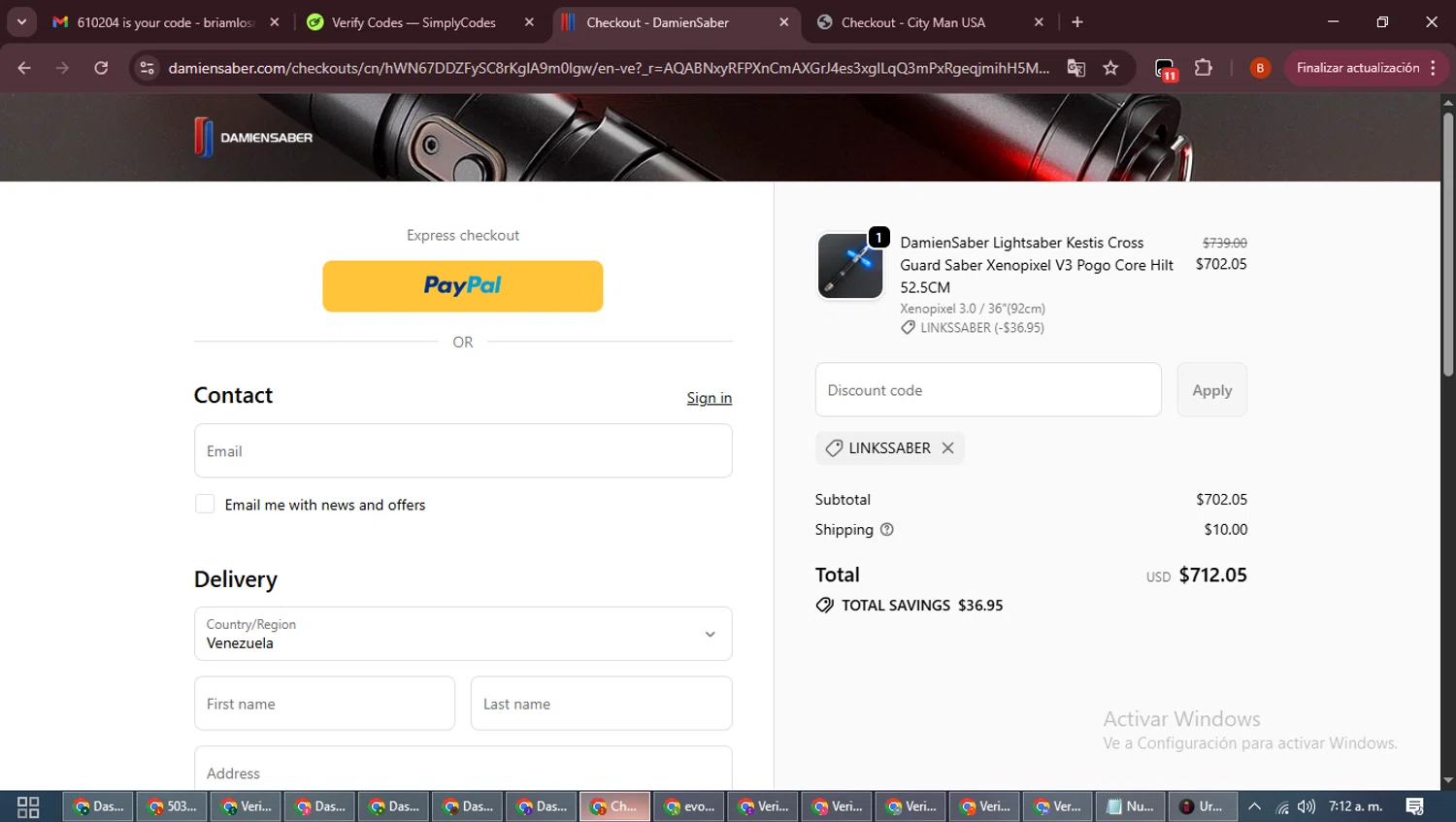Show hidden system tray icons
The height and width of the screenshot is (822, 1456).
point(1255,806)
